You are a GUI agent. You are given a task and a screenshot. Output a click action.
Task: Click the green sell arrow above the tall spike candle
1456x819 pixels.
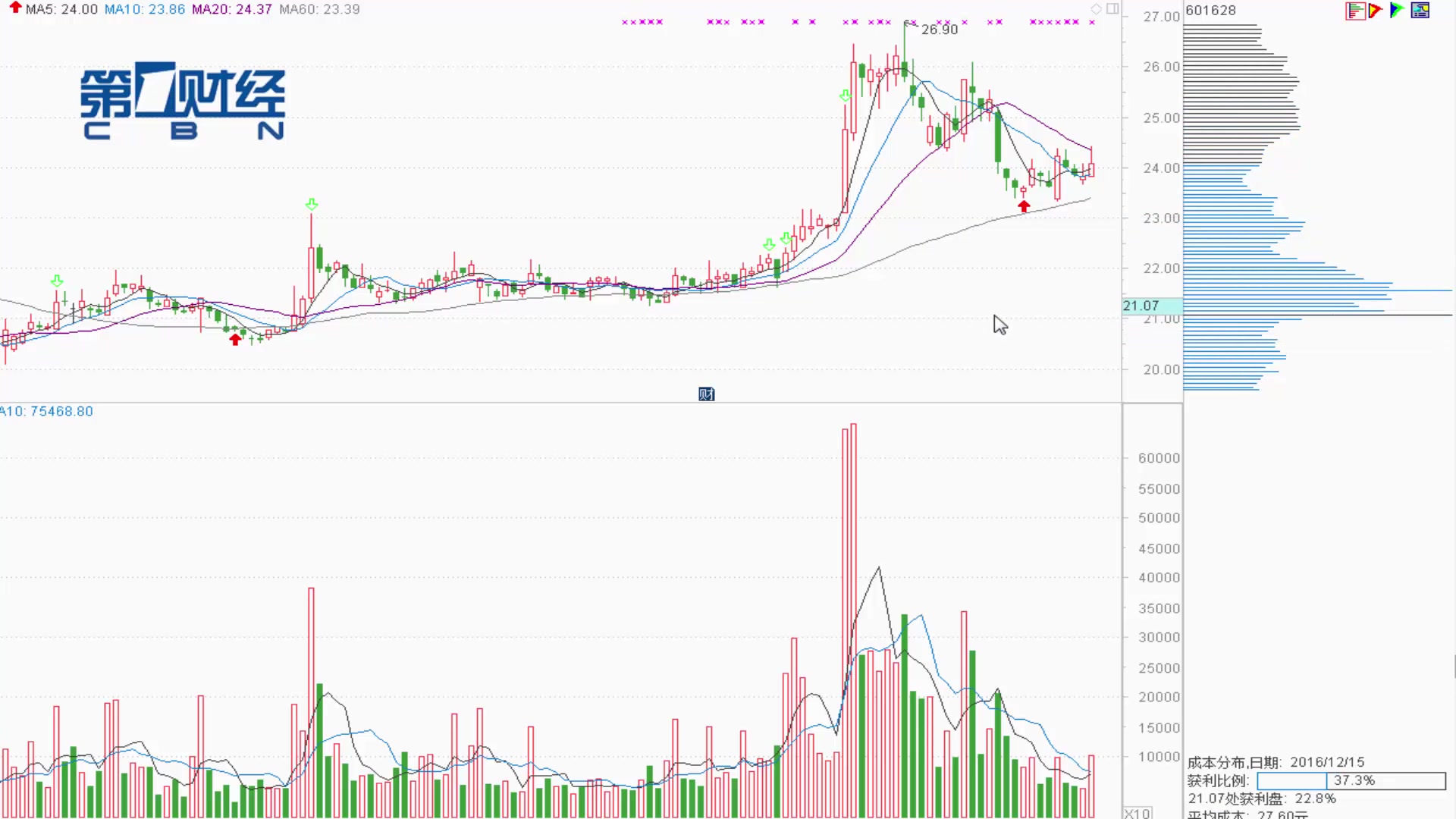312,205
